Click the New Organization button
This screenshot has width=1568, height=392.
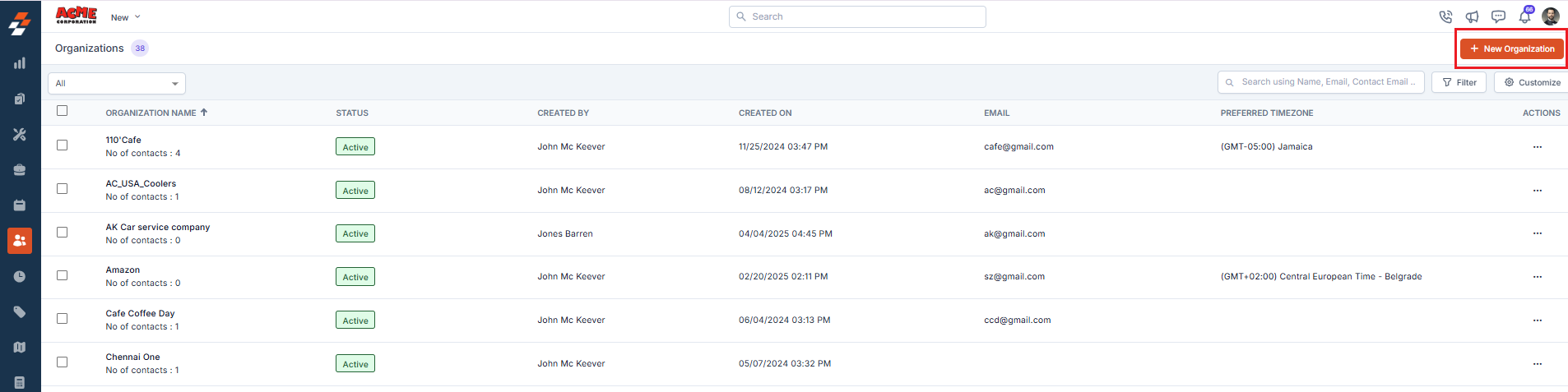(1512, 48)
